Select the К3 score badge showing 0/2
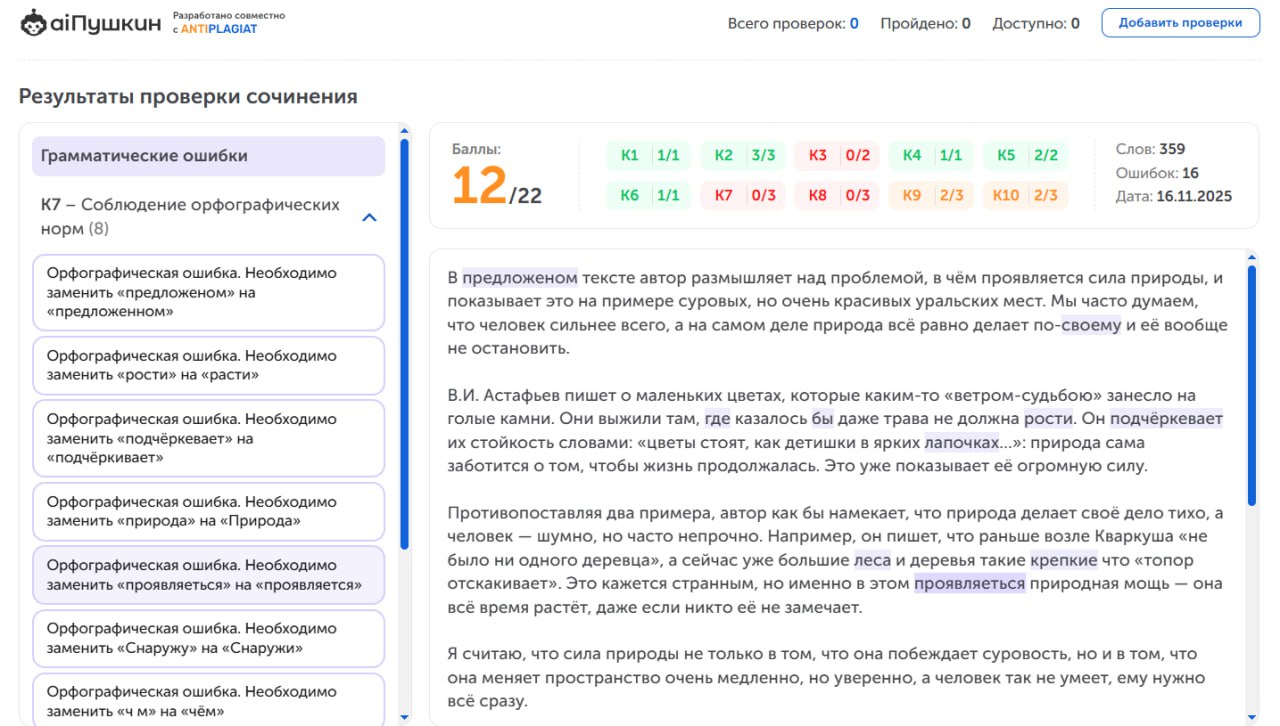The height and width of the screenshot is (726, 1280). click(x=837, y=155)
